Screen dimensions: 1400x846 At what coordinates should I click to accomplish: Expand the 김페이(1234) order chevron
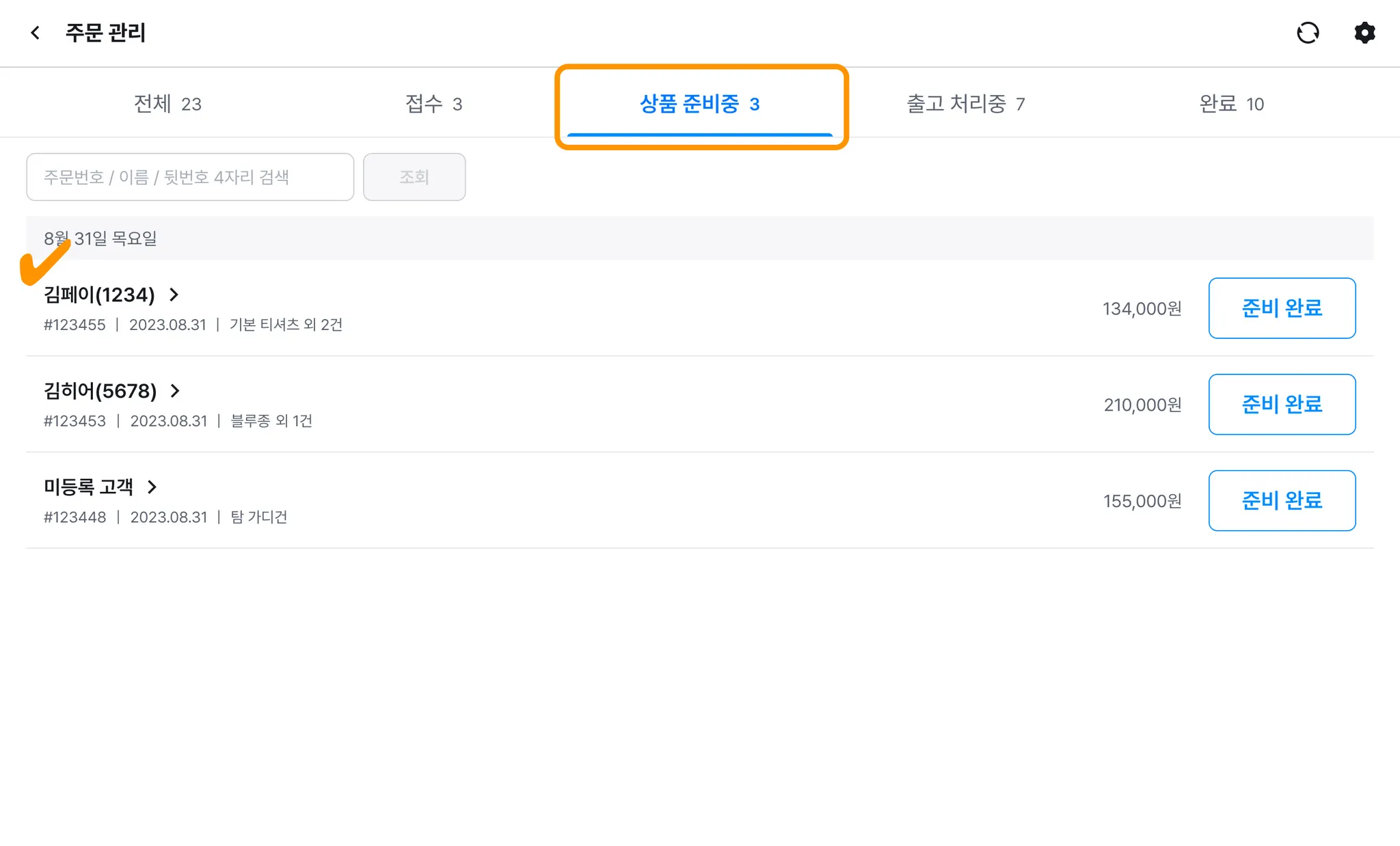pyautogui.click(x=174, y=295)
